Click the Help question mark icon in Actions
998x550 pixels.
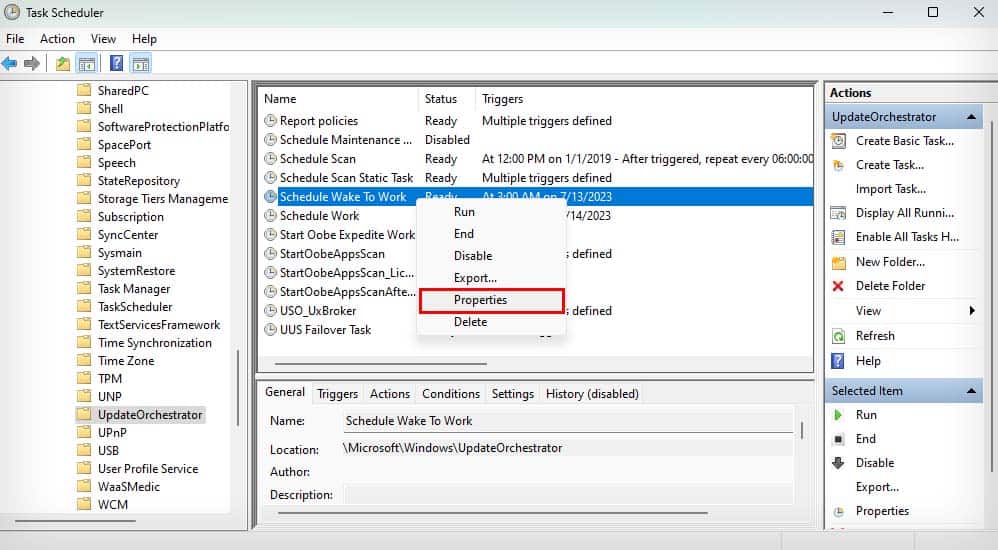tap(838, 361)
